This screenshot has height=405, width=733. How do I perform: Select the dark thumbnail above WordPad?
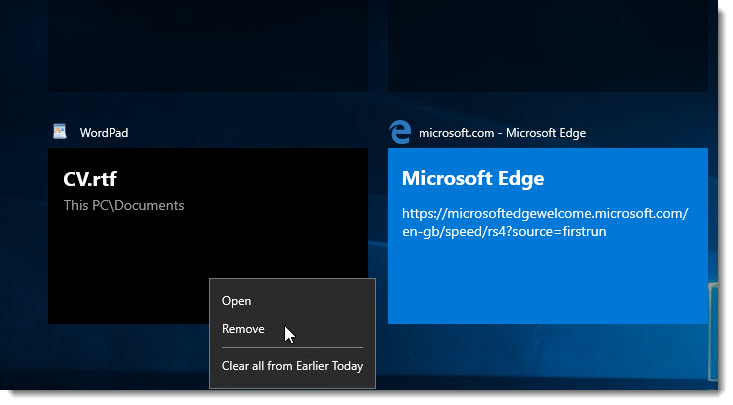(208, 46)
